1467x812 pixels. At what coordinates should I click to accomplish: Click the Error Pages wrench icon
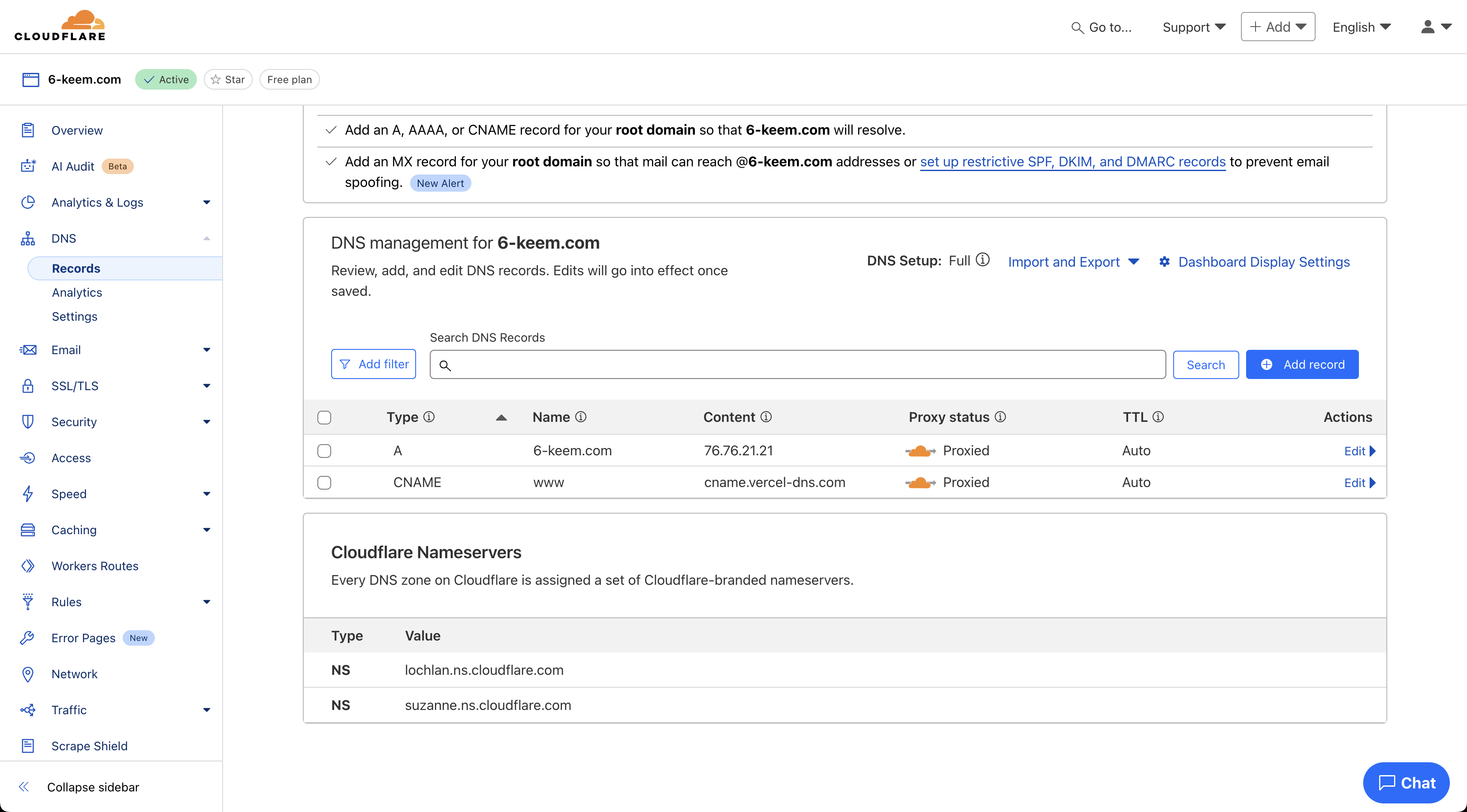[x=28, y=638]
